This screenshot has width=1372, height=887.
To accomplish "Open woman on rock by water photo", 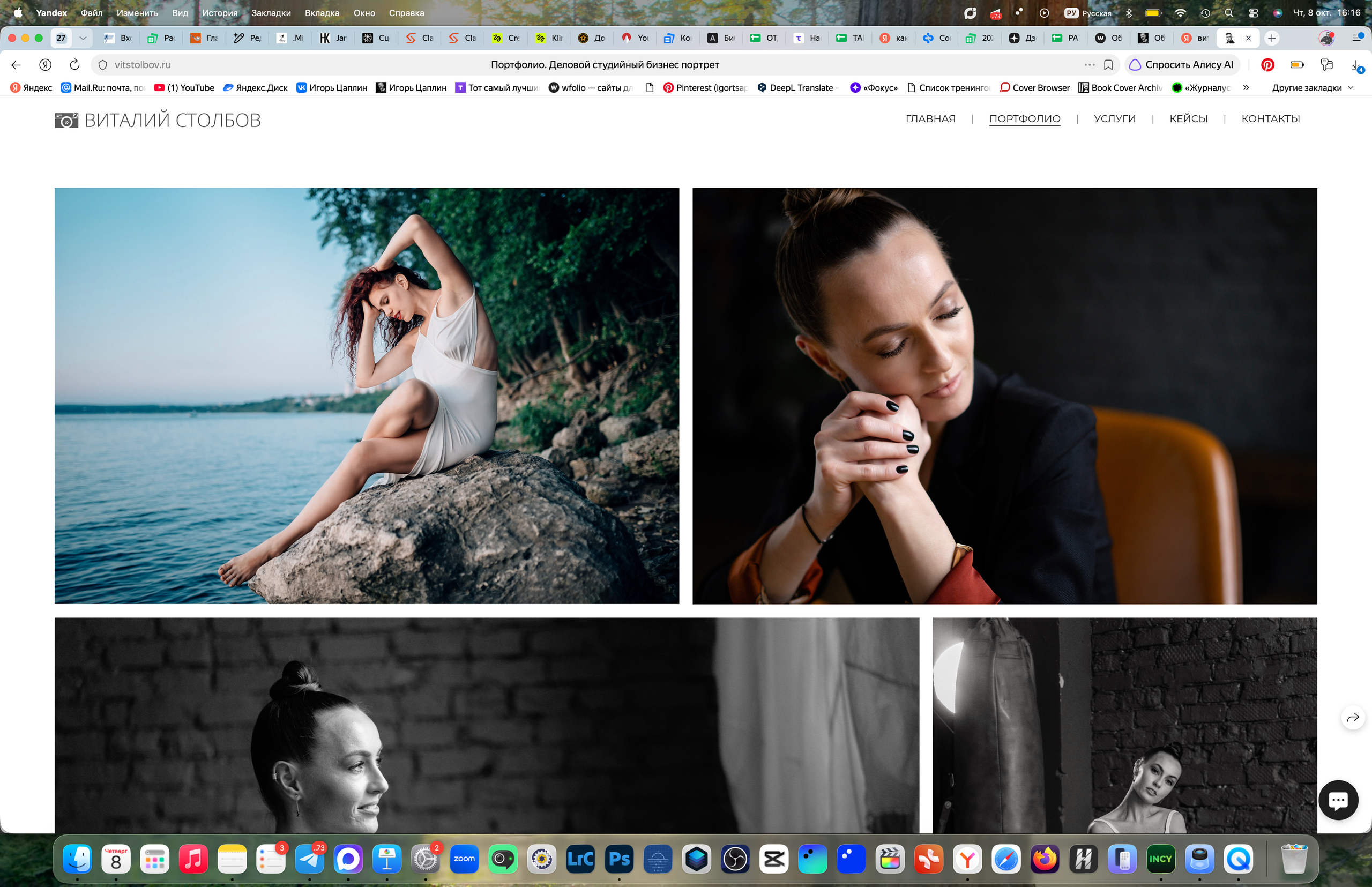I will [x=367, y=396].
